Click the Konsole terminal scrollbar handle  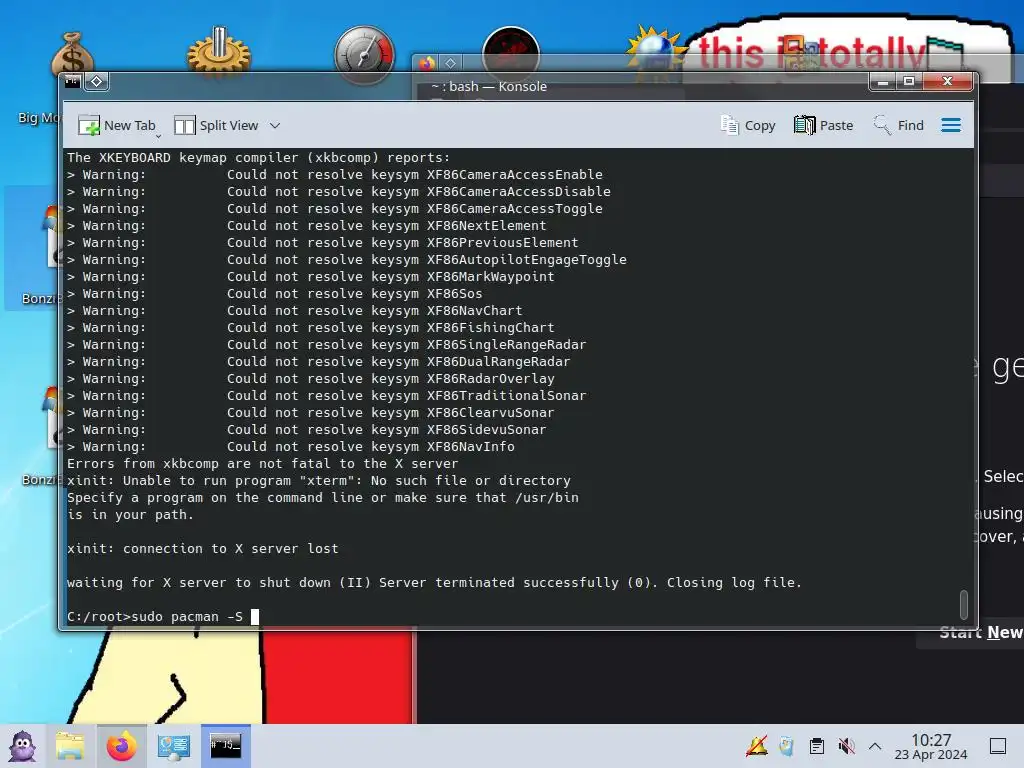963,604
